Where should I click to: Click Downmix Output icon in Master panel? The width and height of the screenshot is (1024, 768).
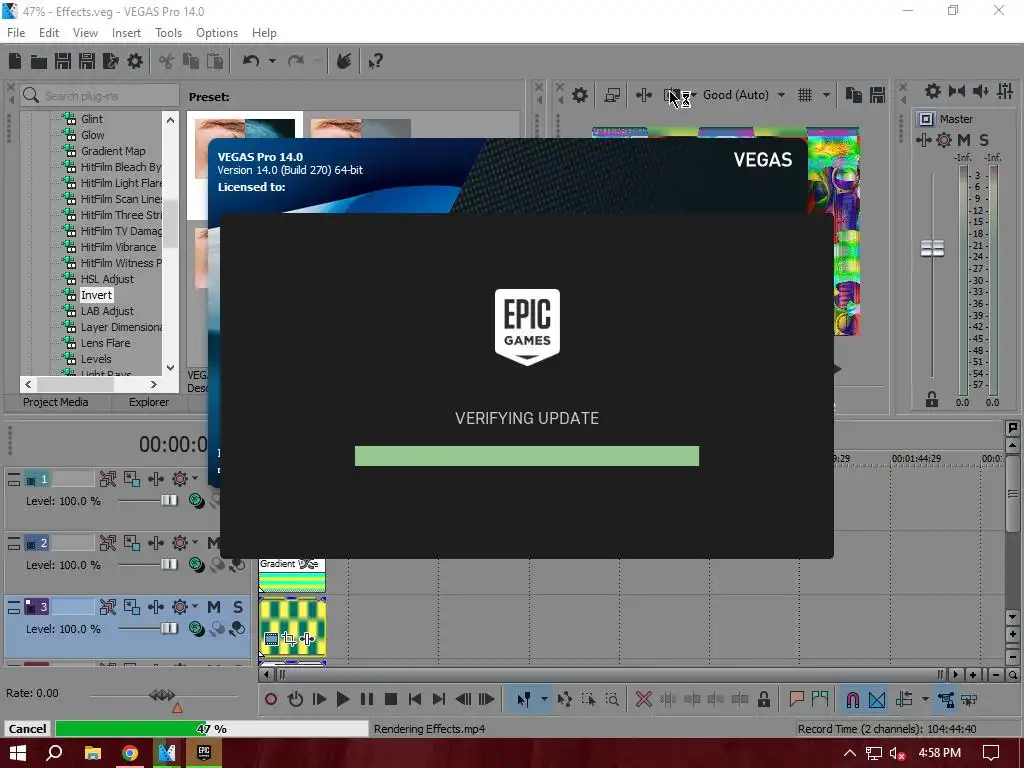point(957,91)
